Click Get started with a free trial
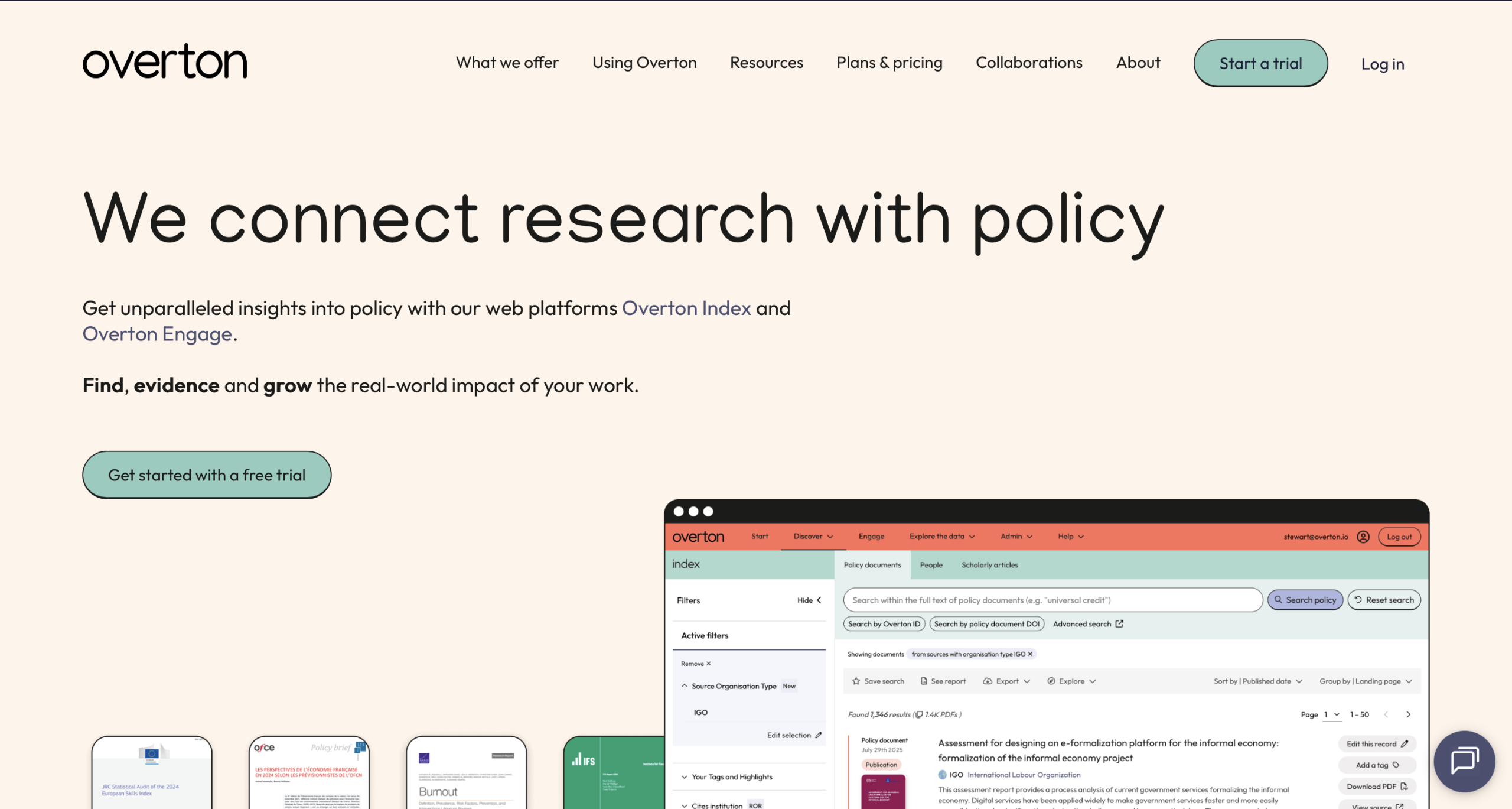 (207, 475)
